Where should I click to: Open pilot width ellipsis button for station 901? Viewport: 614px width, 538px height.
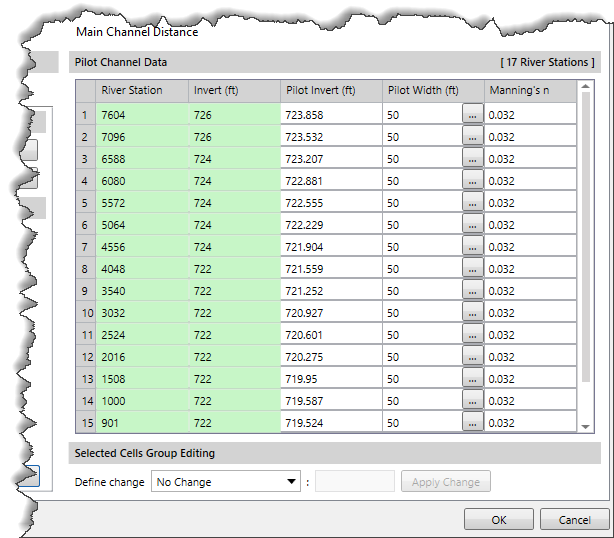pyautogui.click(x=473, y=422)
